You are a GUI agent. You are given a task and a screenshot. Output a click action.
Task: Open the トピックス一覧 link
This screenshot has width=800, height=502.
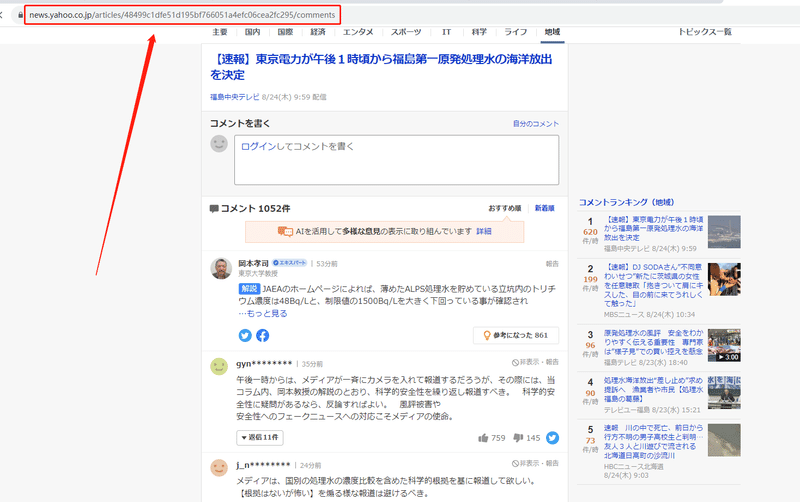coord(705,32)
